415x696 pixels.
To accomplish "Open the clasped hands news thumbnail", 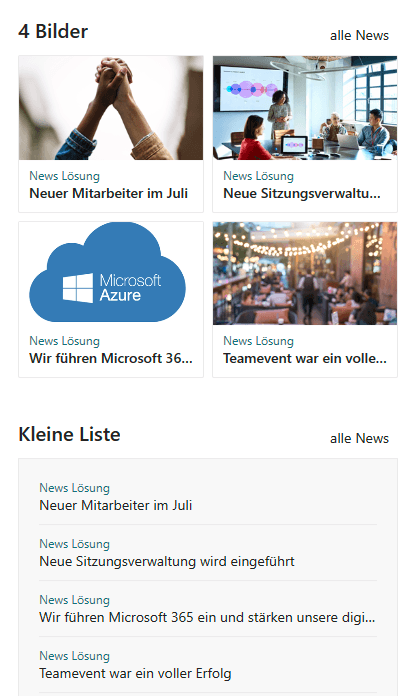I will pyautogui.click(x=111, y=108).
